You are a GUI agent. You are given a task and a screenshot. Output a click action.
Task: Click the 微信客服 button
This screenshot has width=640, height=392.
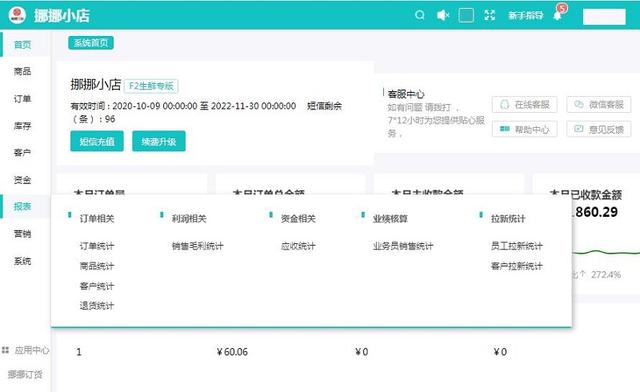tap(599, 105)
